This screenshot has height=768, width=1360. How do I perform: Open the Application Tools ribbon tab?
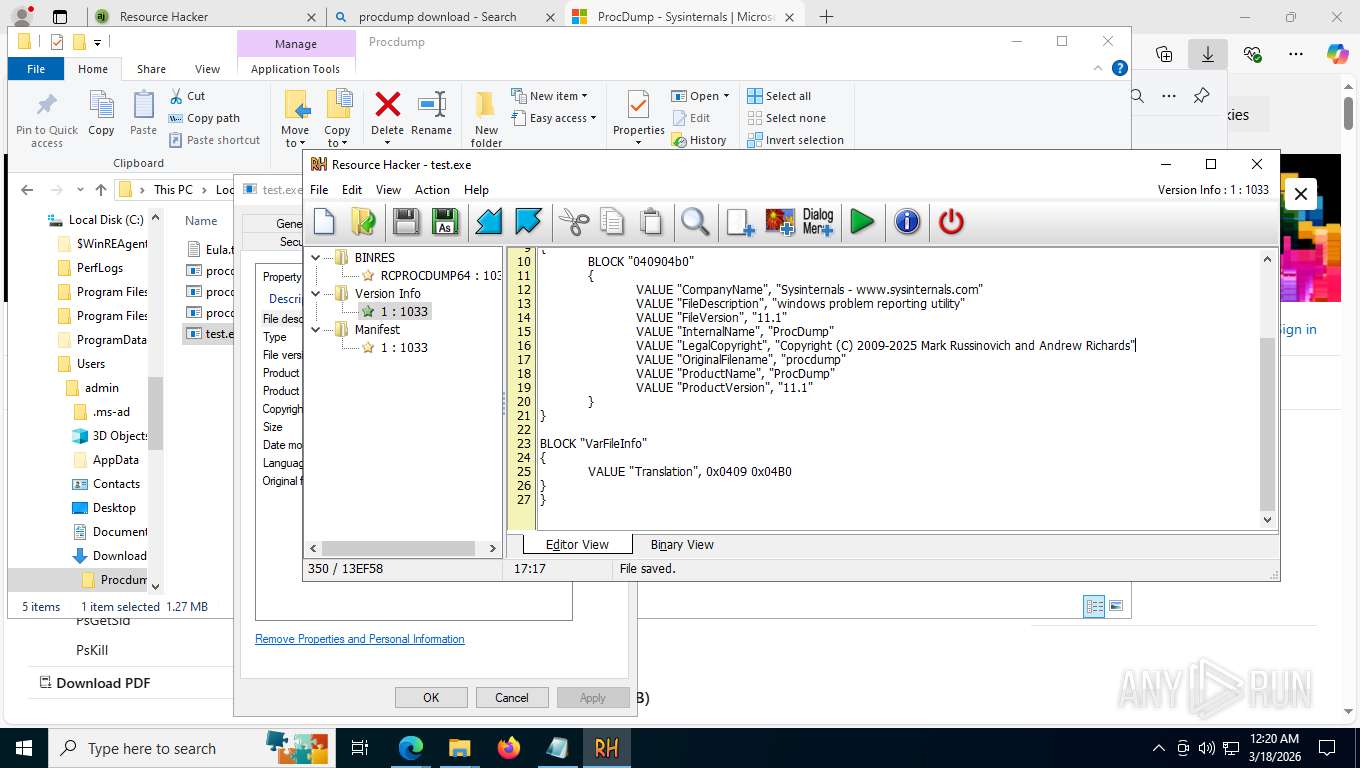click(x=295, y=69)
